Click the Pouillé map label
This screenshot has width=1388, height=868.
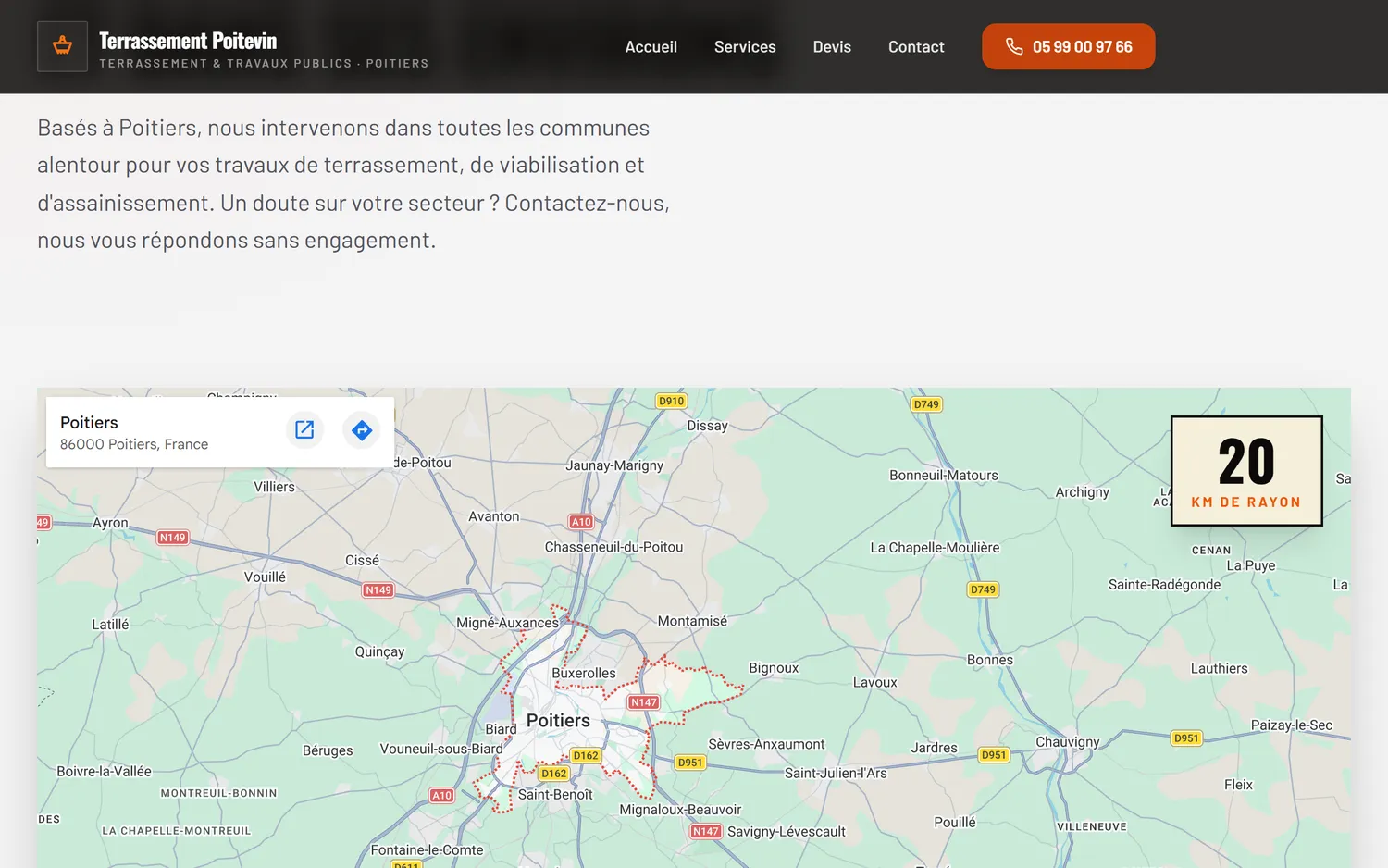pyautogui.click(x=955, y=822)
